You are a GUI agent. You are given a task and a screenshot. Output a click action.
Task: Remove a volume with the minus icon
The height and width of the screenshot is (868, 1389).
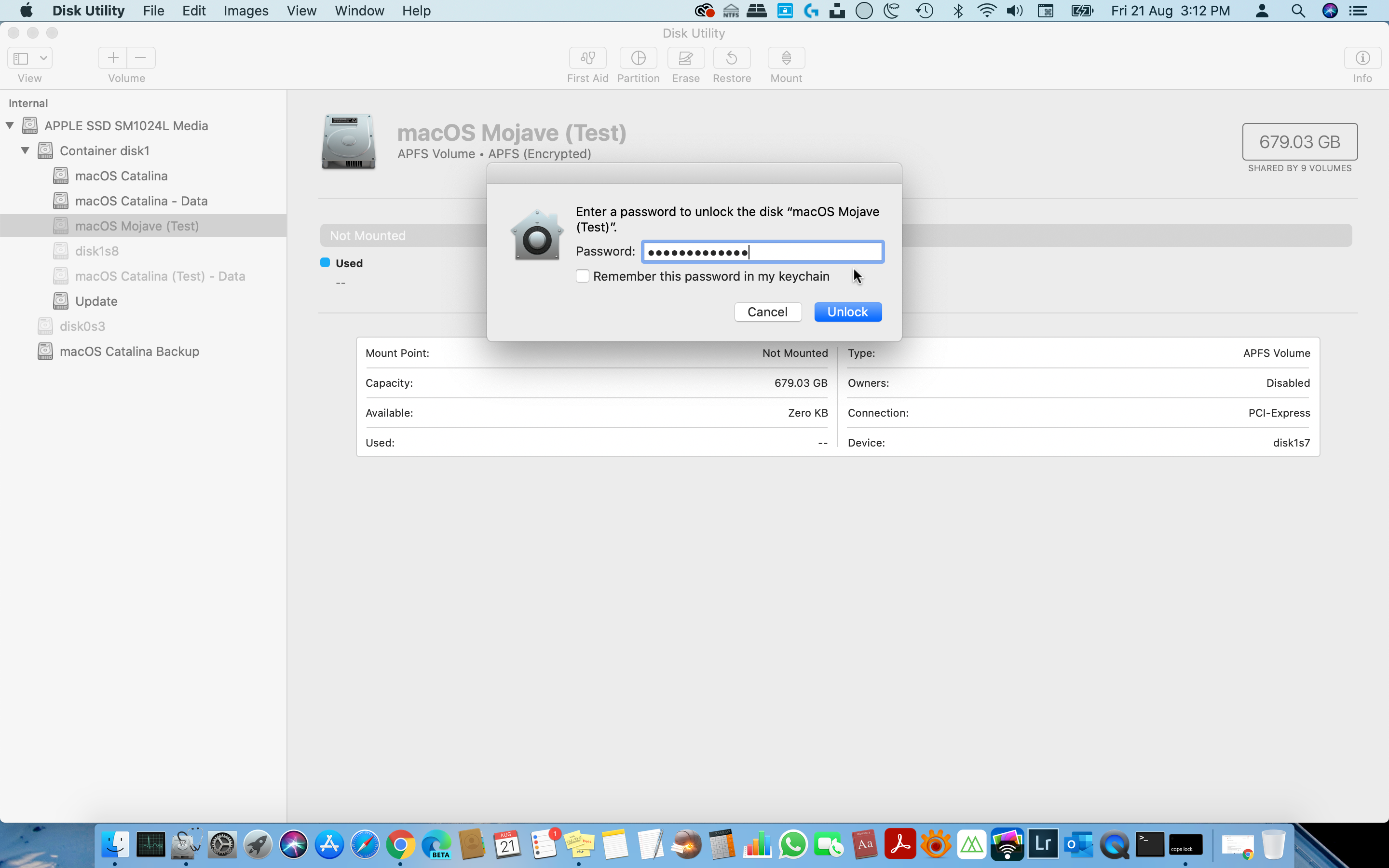click(140, 57)
